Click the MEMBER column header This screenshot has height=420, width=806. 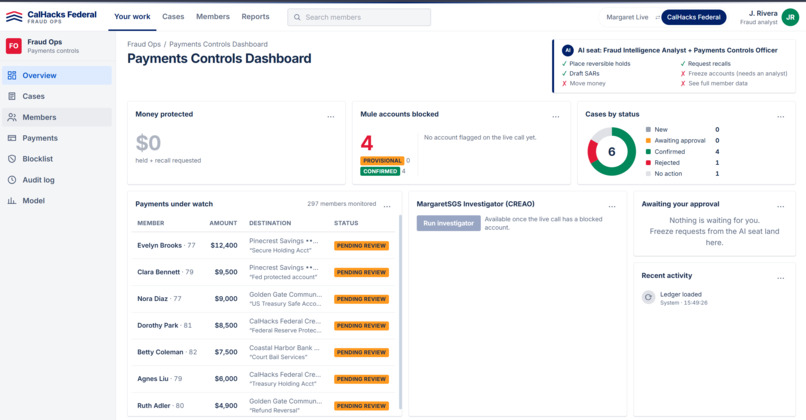coord(151,223)
